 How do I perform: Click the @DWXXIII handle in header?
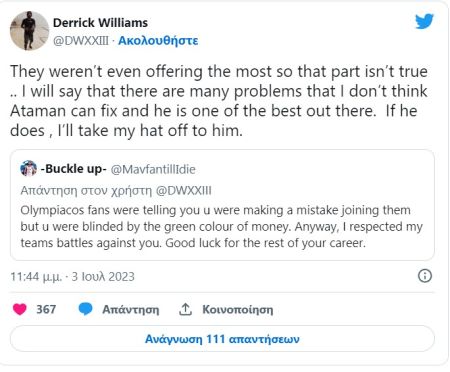pyautogui.click(x=81, y=41)
